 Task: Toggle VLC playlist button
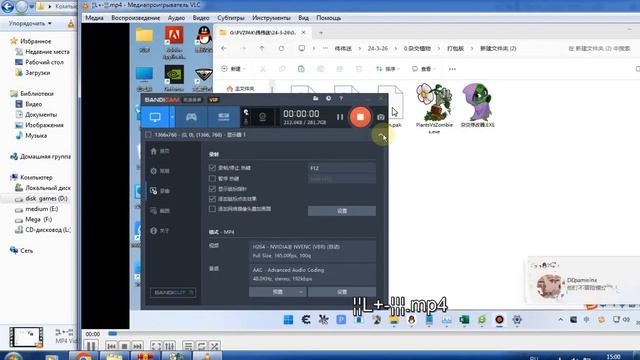[x=187, y=346]
